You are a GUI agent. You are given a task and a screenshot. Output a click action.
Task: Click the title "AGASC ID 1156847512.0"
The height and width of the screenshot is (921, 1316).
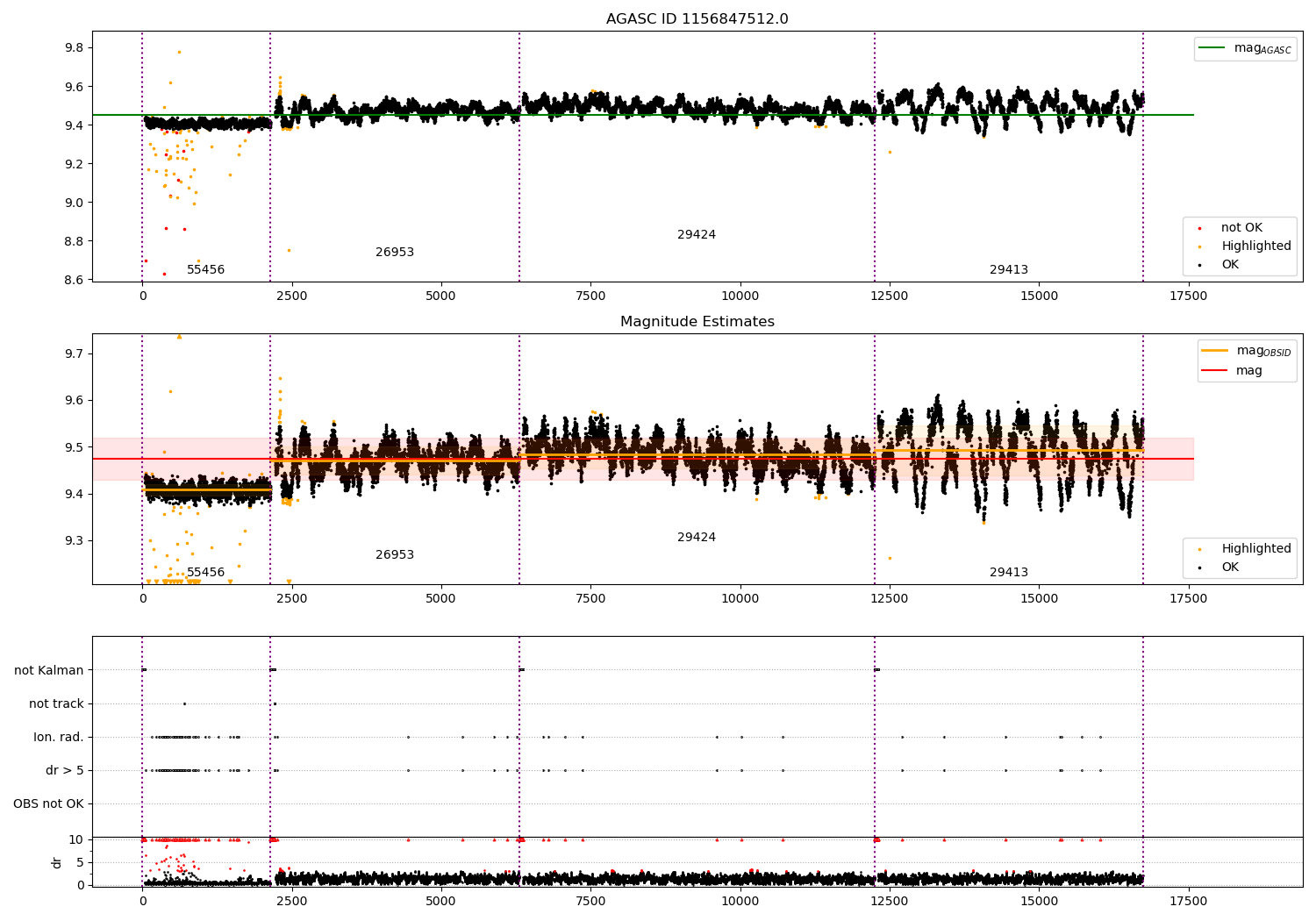tap(697, 19)
